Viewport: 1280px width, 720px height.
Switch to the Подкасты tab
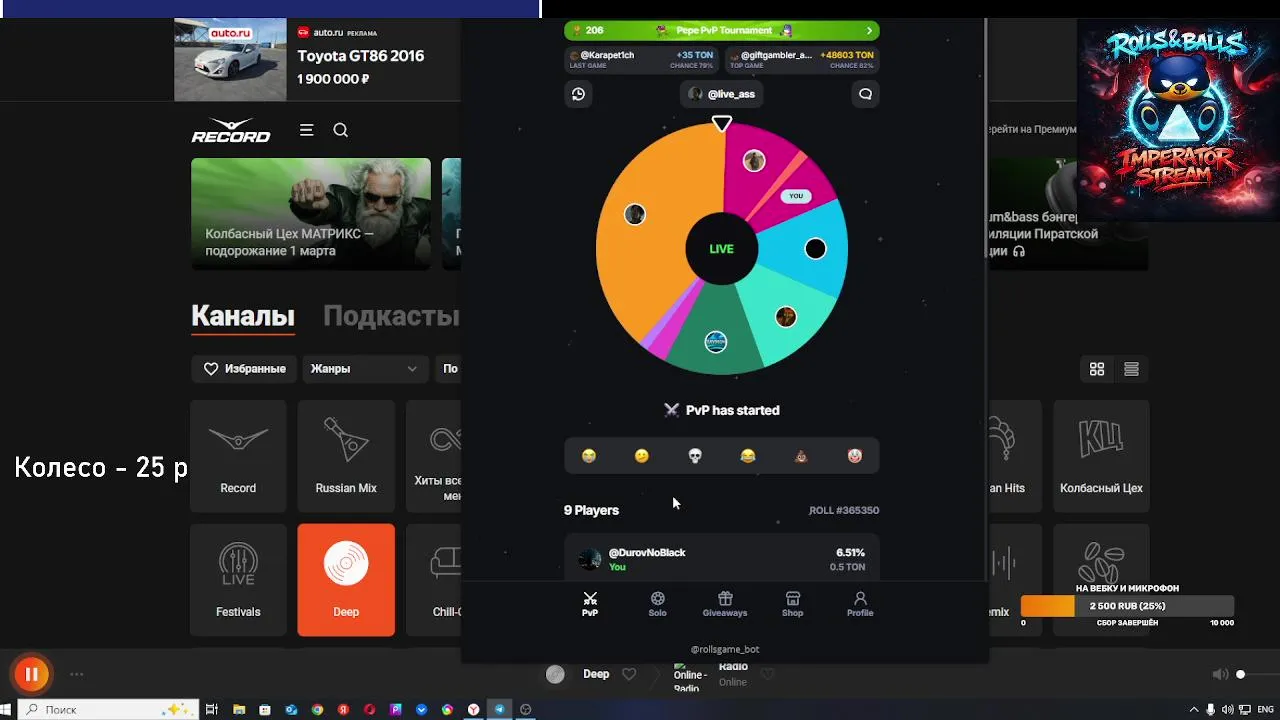point(391,316)
